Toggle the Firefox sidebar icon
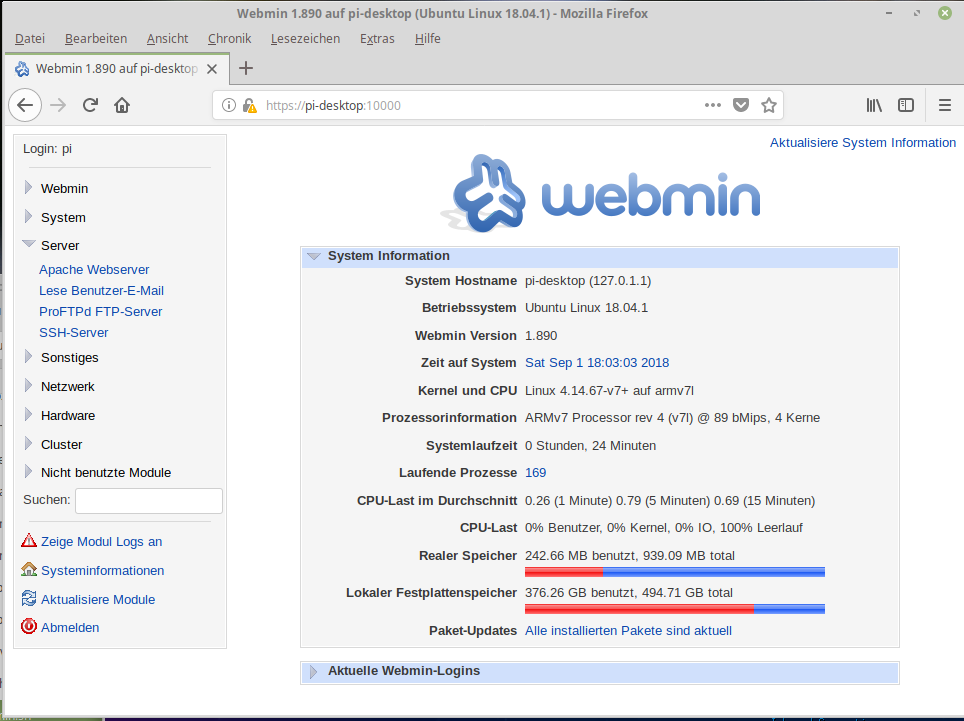Viewport: 964px width, 721px height. tap(906, 105)
